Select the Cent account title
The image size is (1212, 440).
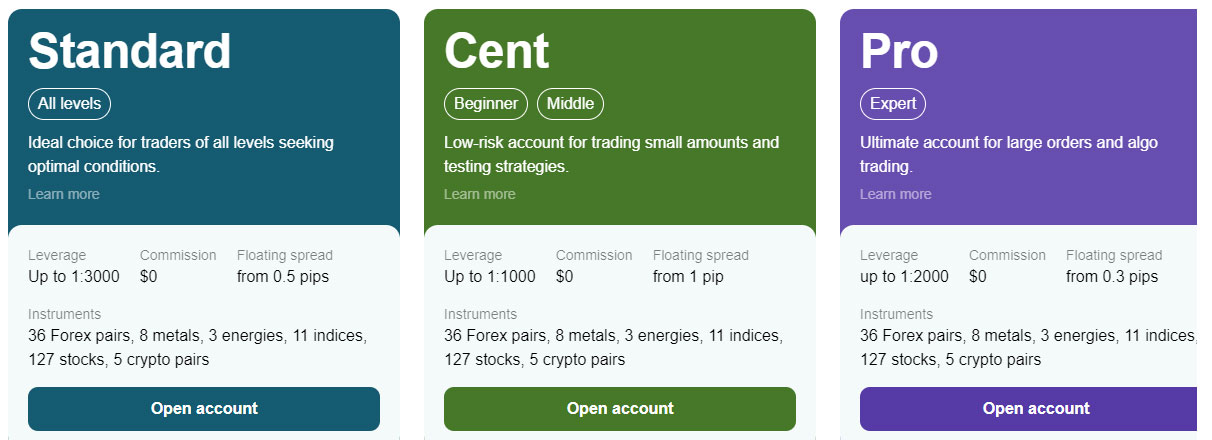pyautogui.click(x=497, y=50)
